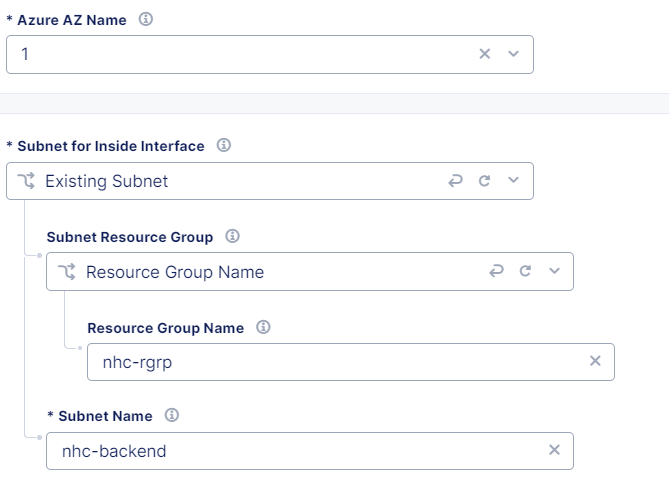Clear the nhc-rgrp resource group value
Viewport: 669px width, 484px height.
595,361
